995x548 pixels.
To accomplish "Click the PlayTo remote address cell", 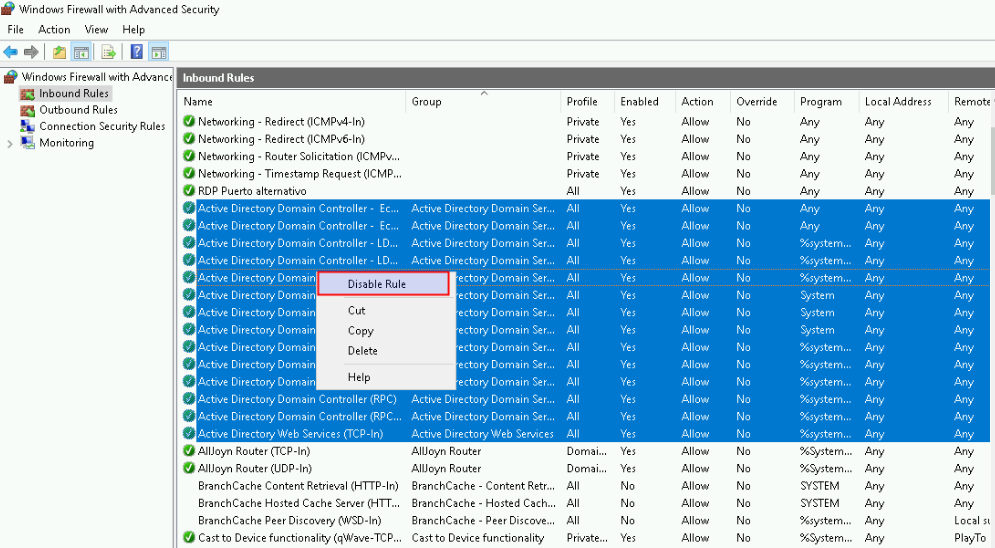I will 970,537.
